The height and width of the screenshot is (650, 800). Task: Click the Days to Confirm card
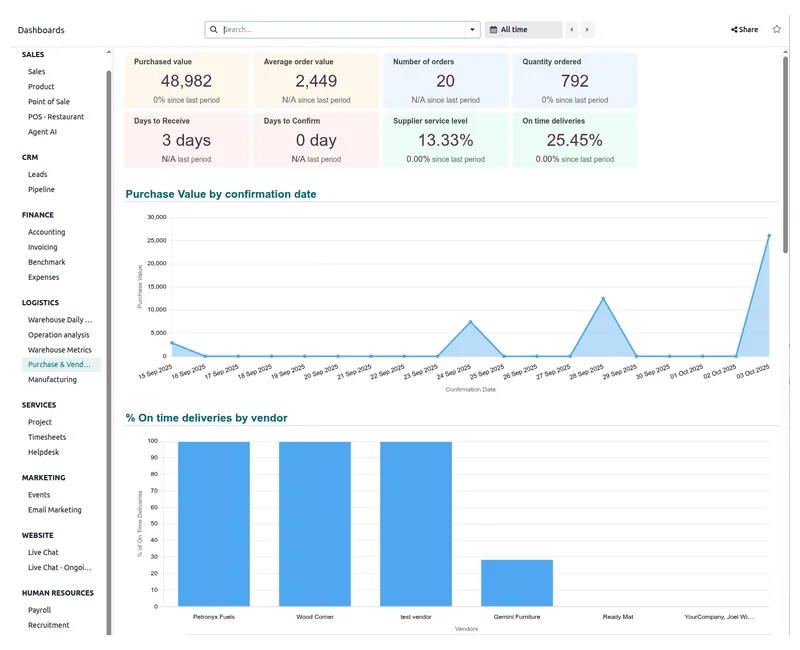click(316, 140)
